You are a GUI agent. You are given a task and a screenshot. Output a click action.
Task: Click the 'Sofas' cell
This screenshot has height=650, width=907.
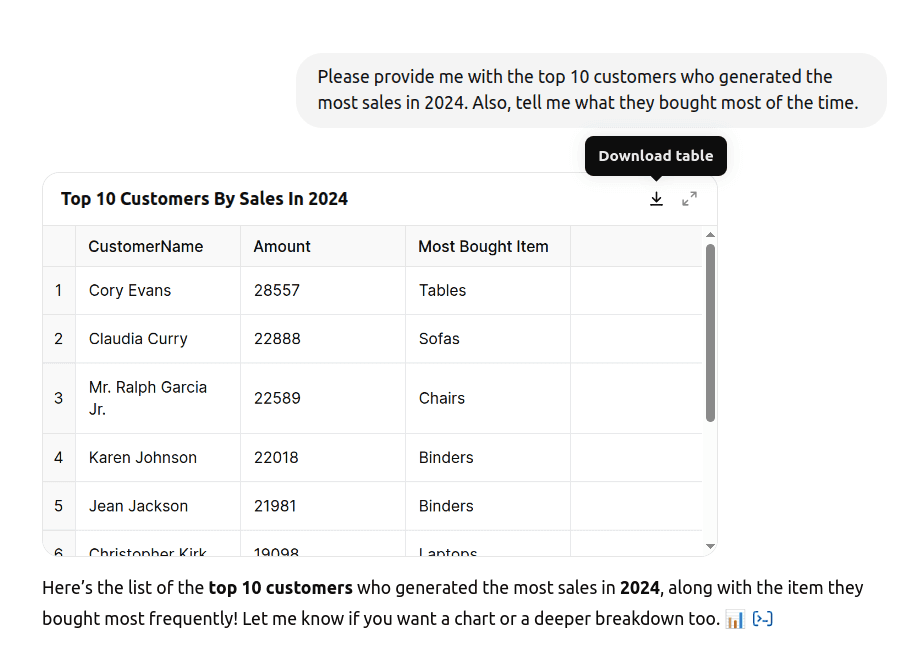(439, 339)
